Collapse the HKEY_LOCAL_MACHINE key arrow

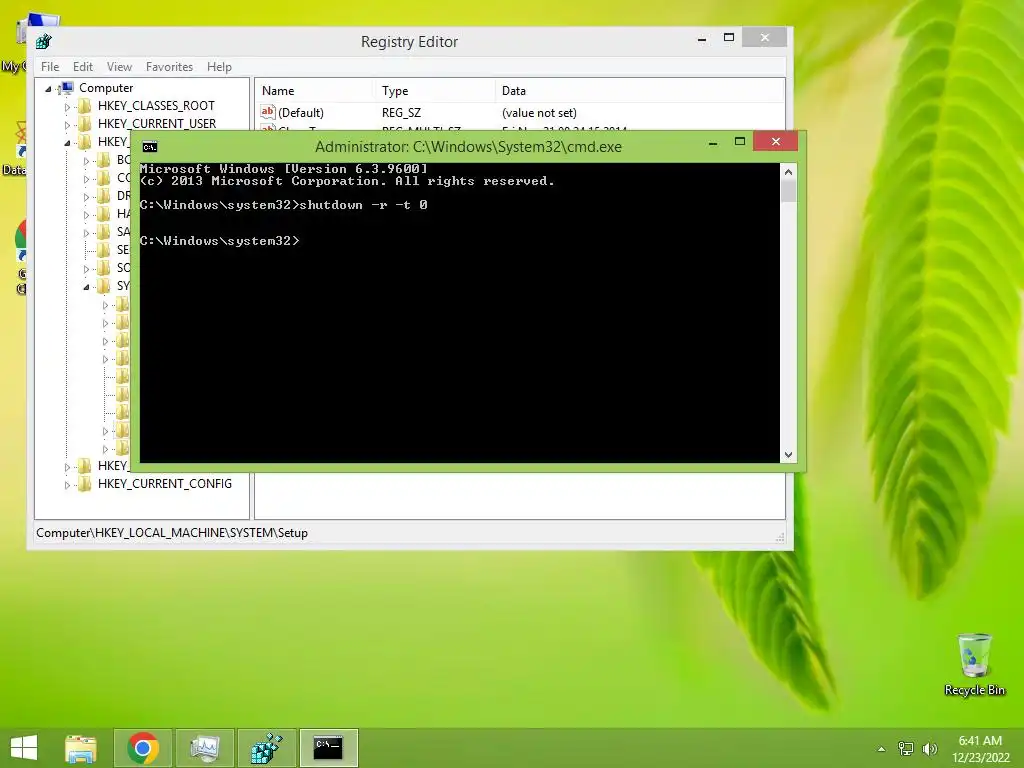[x=67, y=142]
